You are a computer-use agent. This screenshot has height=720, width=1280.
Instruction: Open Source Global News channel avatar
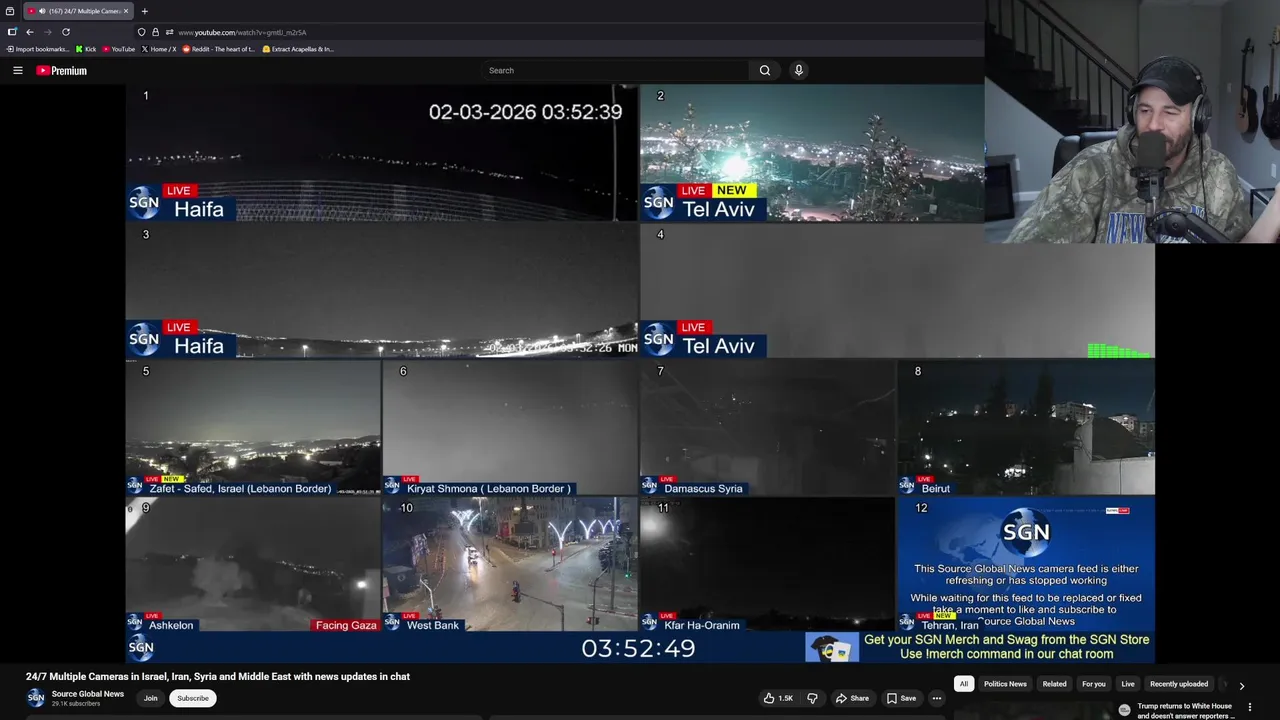[36, 698]
